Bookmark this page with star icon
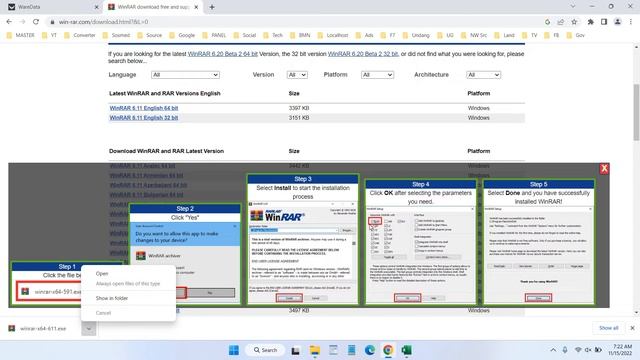This screenshot has height=360, width=640. click(574, 22)
